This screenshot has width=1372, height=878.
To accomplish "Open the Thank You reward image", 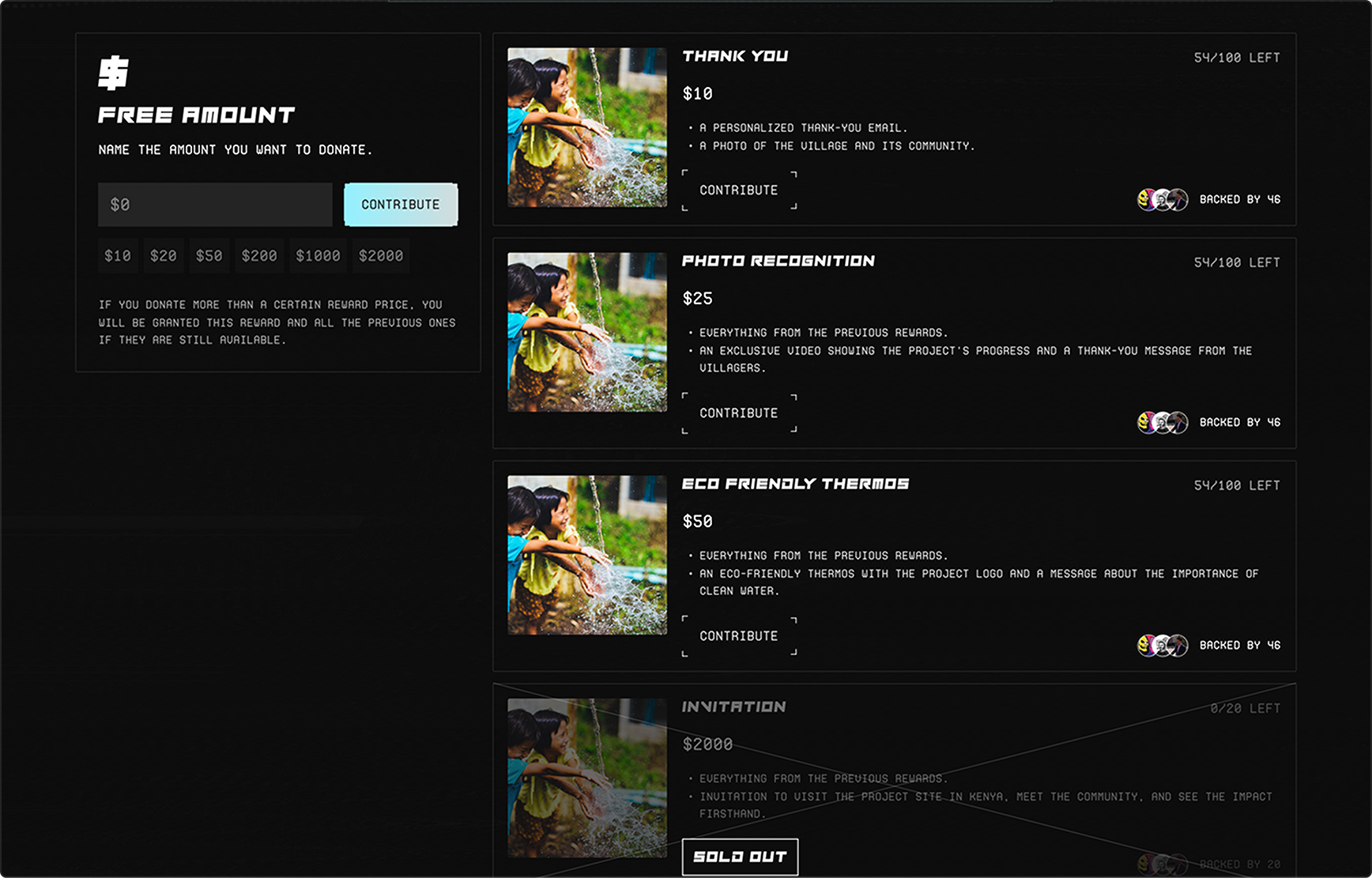I will coord(586,127).
